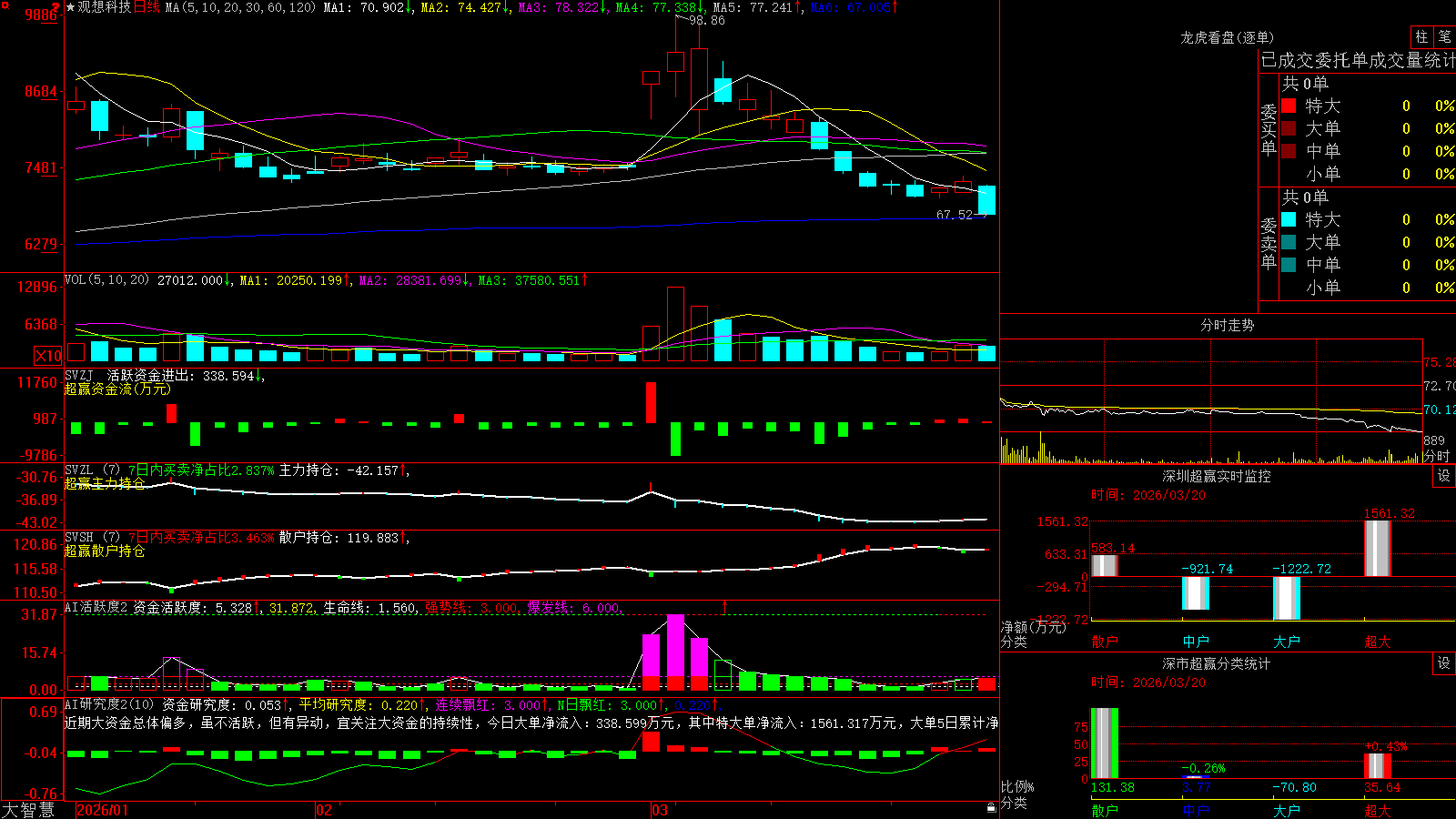This screenshot has width=1456, height=819.
Task: Jump to the 2026/01 date marker
Action: point(103,810)
